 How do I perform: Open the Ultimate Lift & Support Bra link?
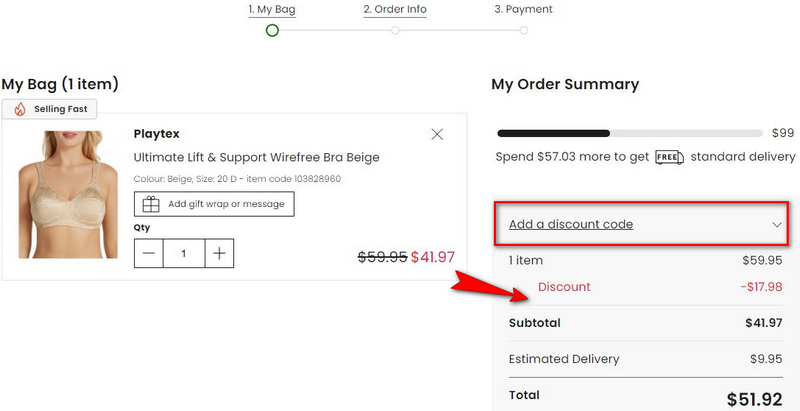[x=257, y=157]
